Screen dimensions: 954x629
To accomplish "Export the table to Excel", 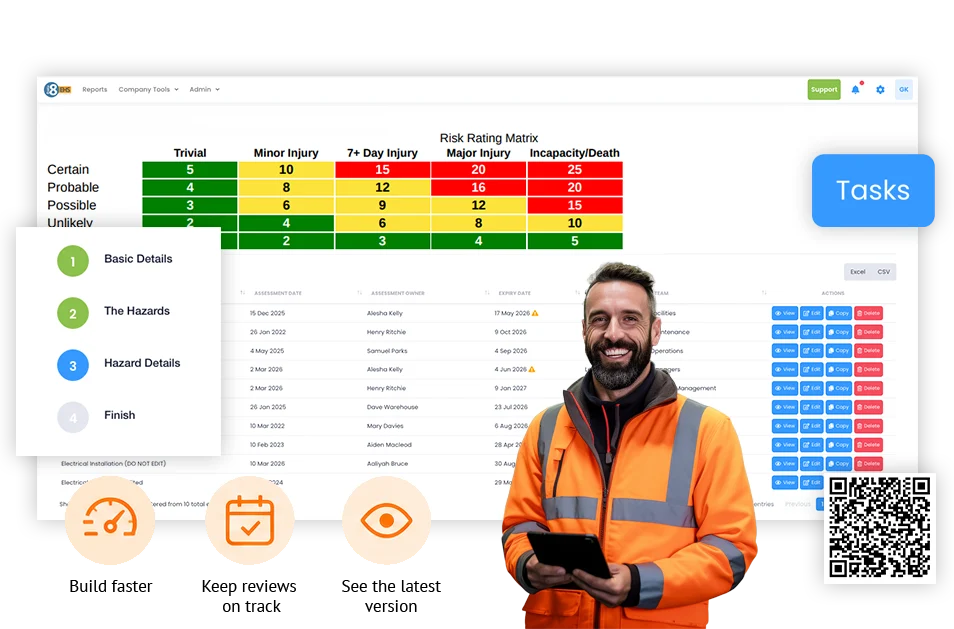I will pos(858,272).
